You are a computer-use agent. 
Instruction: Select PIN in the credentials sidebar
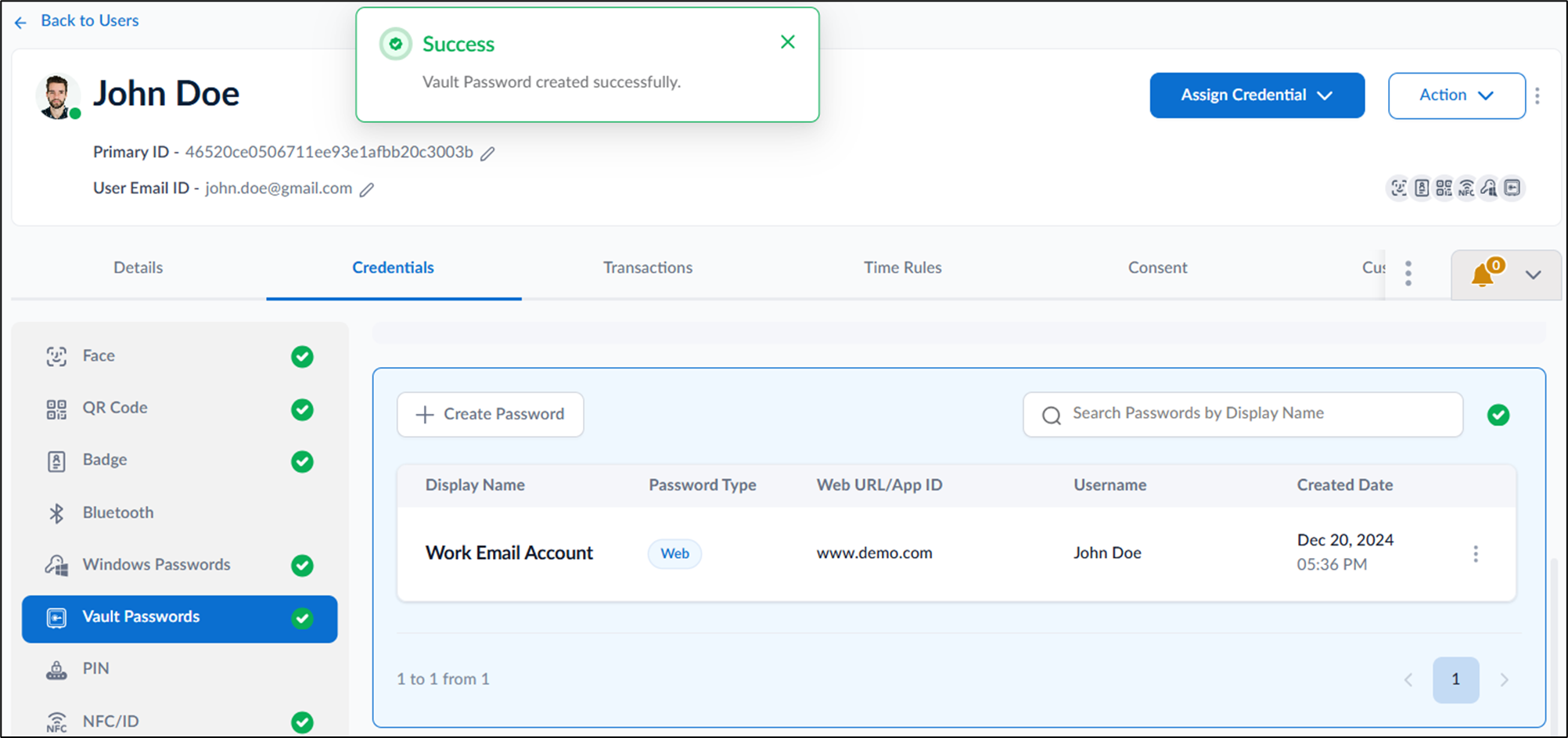click(x=180, y=669)
